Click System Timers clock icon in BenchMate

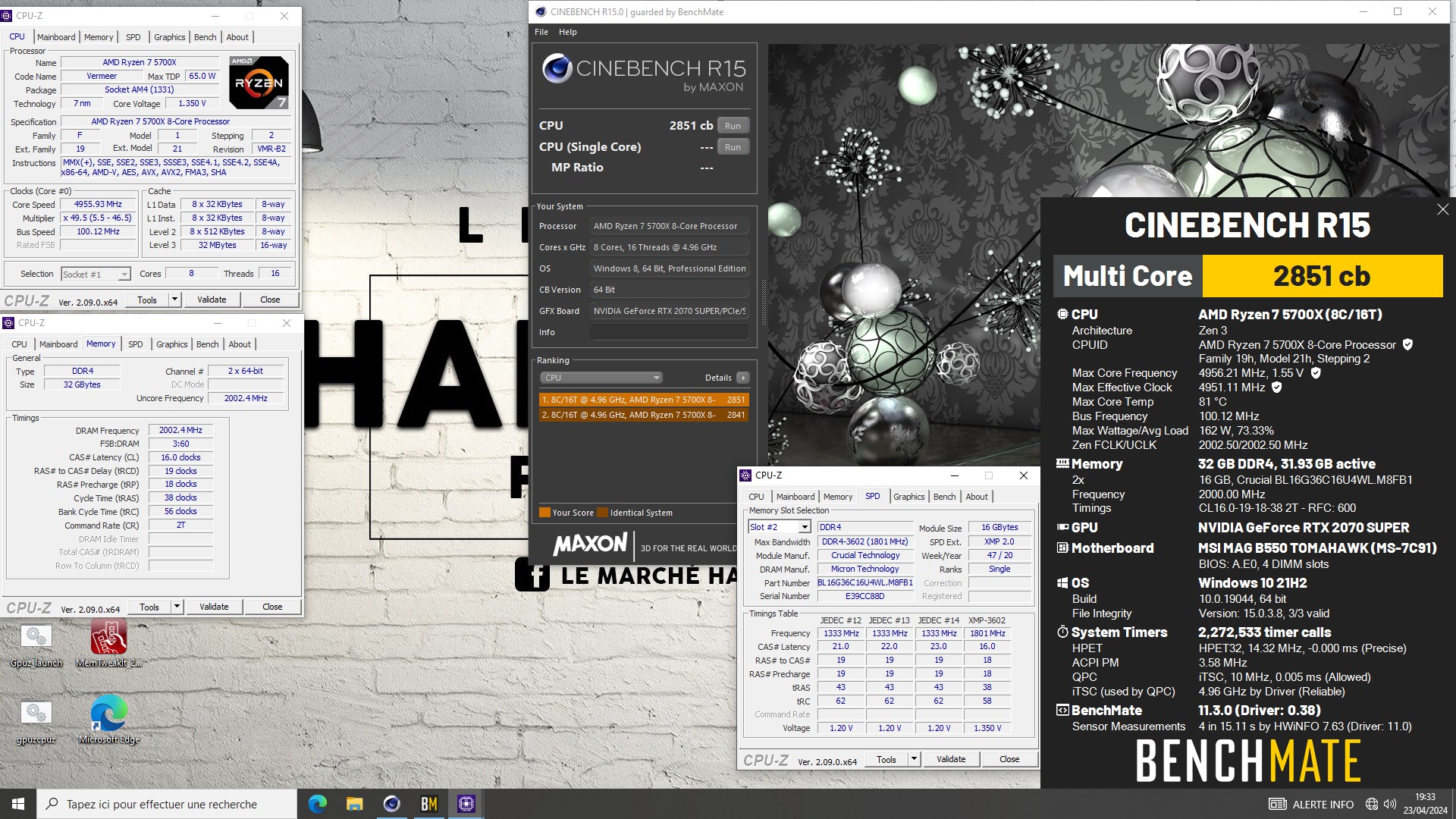point(1062,632)
